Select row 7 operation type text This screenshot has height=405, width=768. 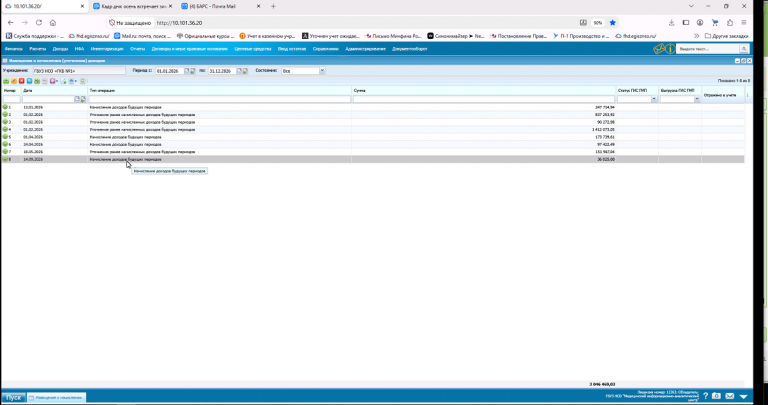tap(143, 152)
